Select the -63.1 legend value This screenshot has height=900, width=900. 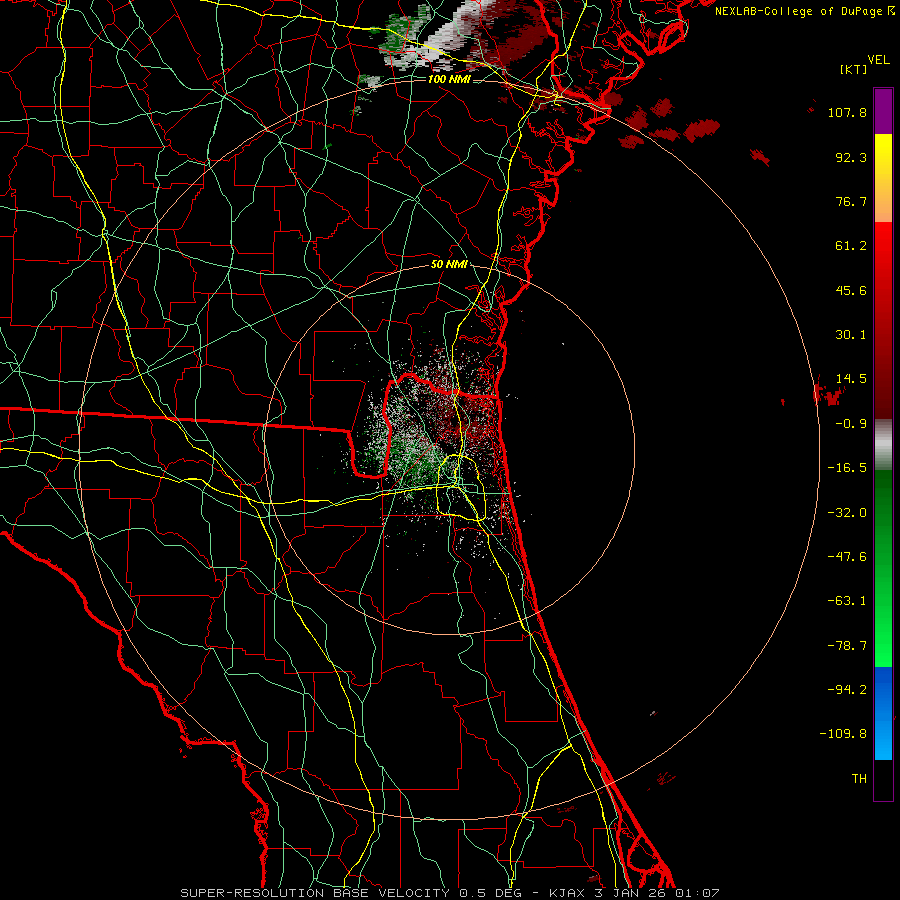(x=847, y=601)
